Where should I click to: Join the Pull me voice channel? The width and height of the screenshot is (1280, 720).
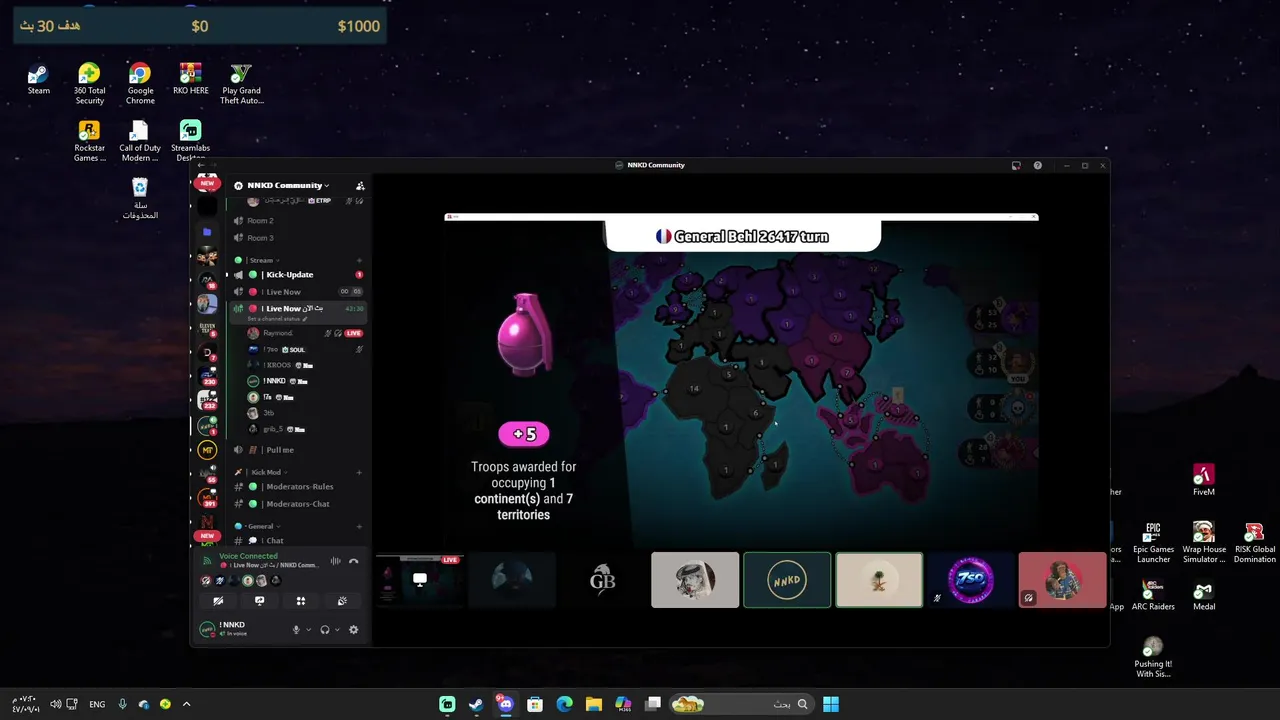point(297,450)
